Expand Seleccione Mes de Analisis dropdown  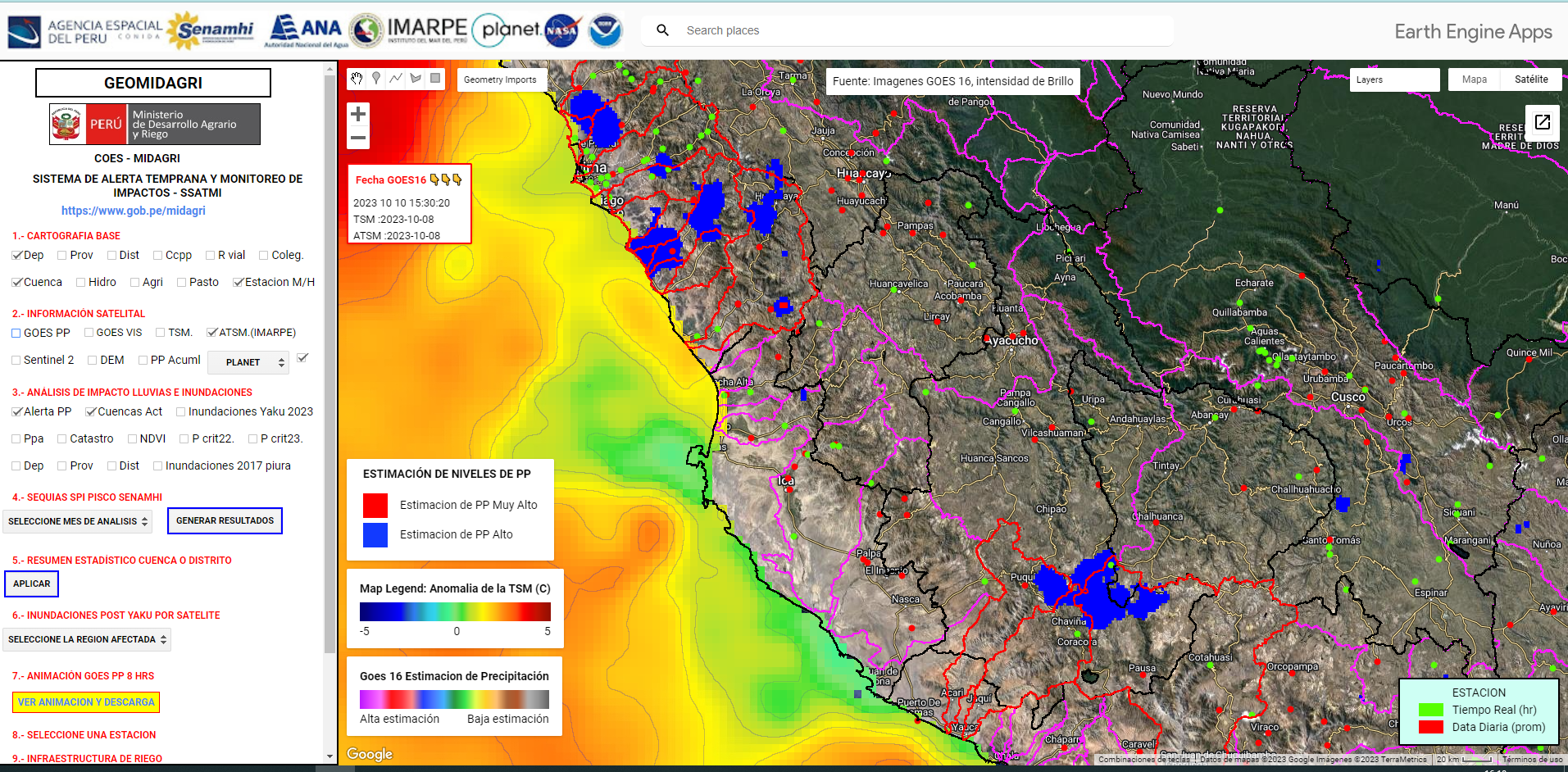click(x=78, y=521)
